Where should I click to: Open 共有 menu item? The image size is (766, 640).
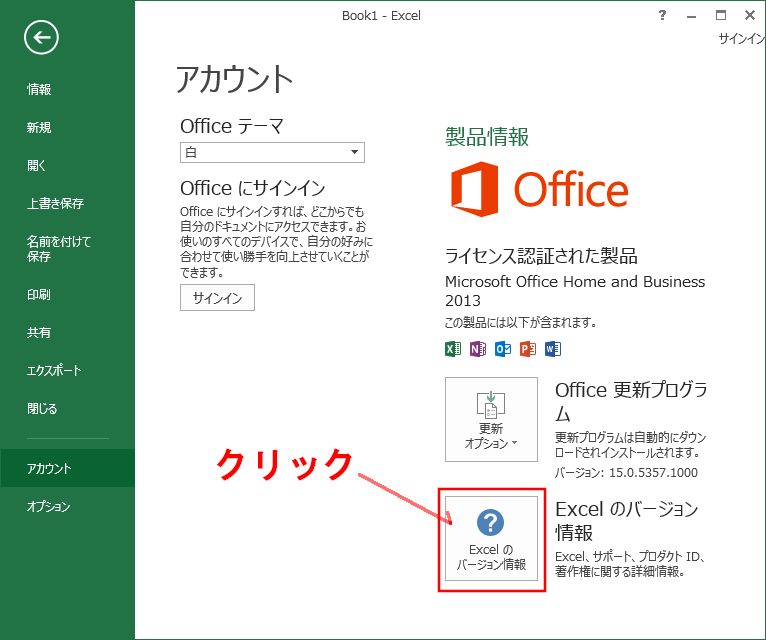pyautogui.click(x=39, y=333)
